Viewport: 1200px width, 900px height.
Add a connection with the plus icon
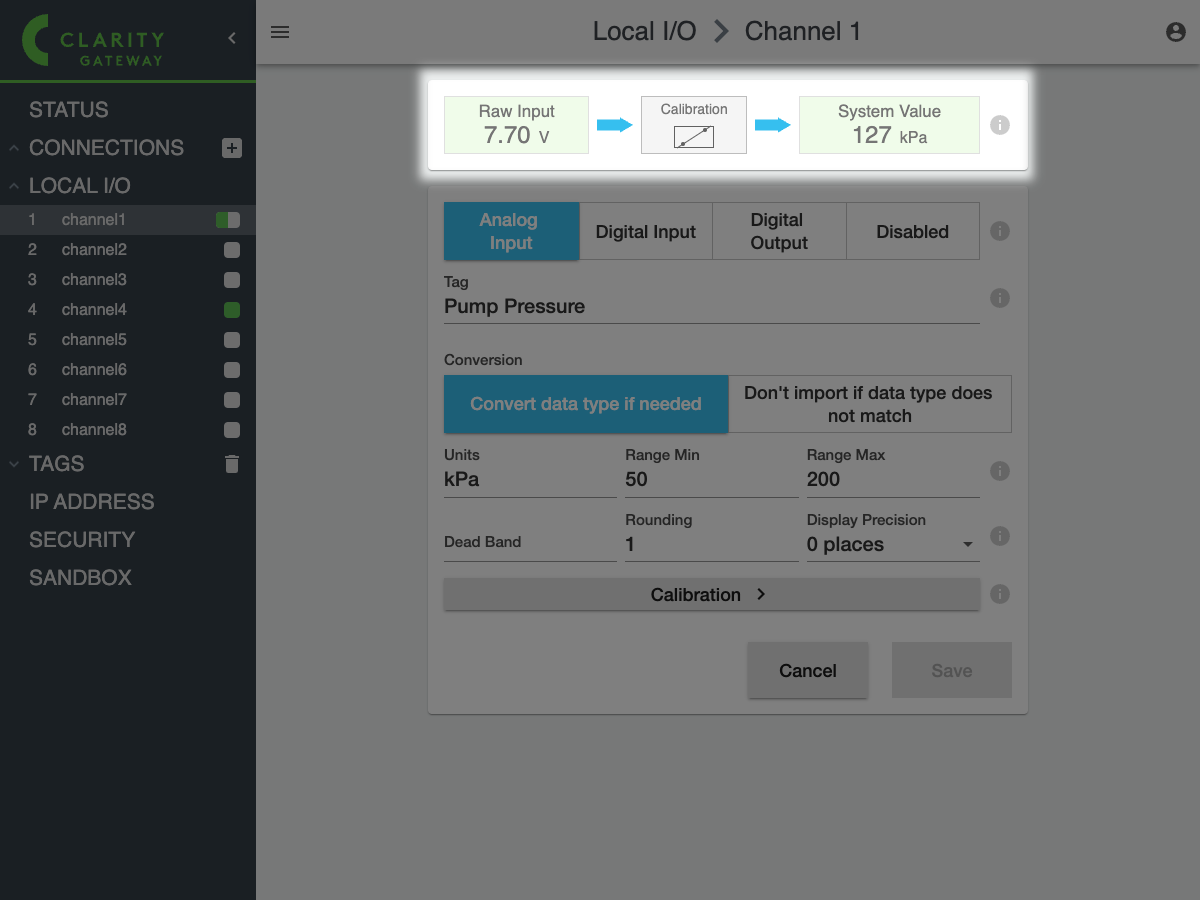point(232,148)
